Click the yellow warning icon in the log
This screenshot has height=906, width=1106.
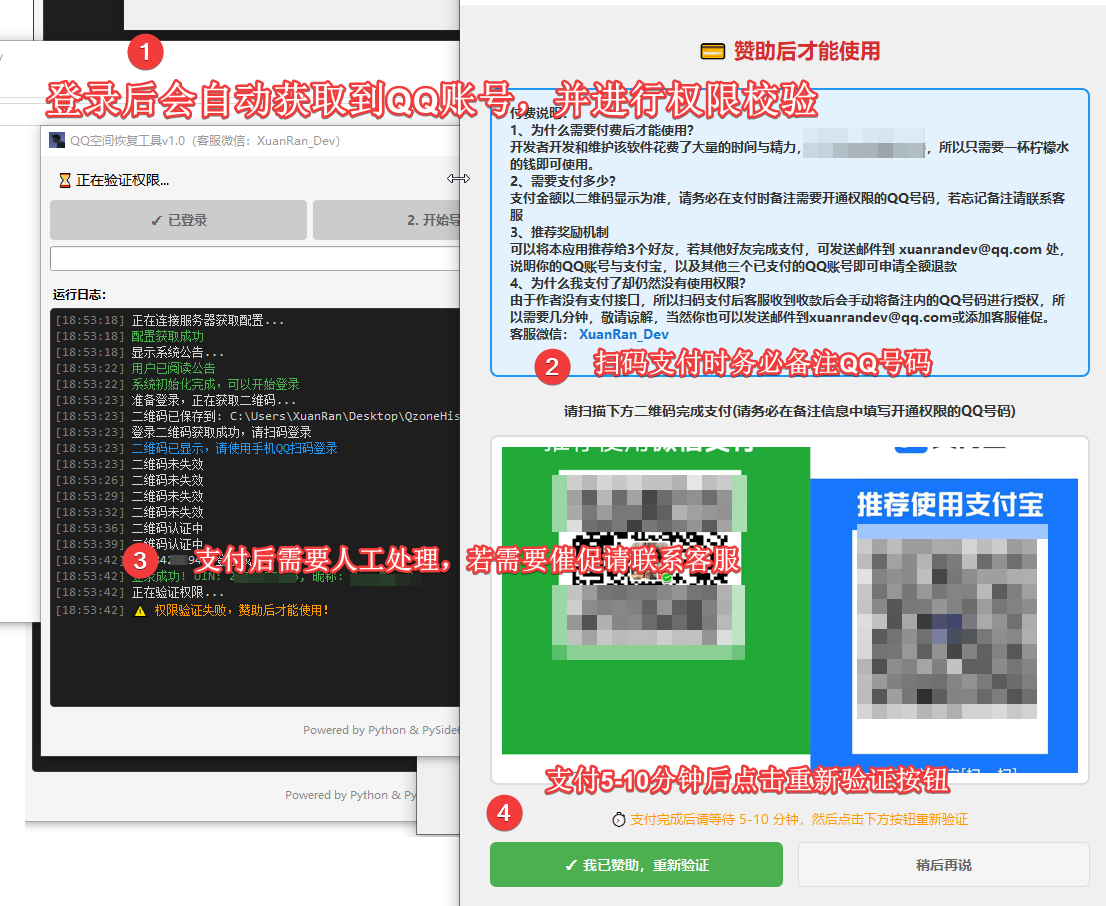[x=140, y=610]
